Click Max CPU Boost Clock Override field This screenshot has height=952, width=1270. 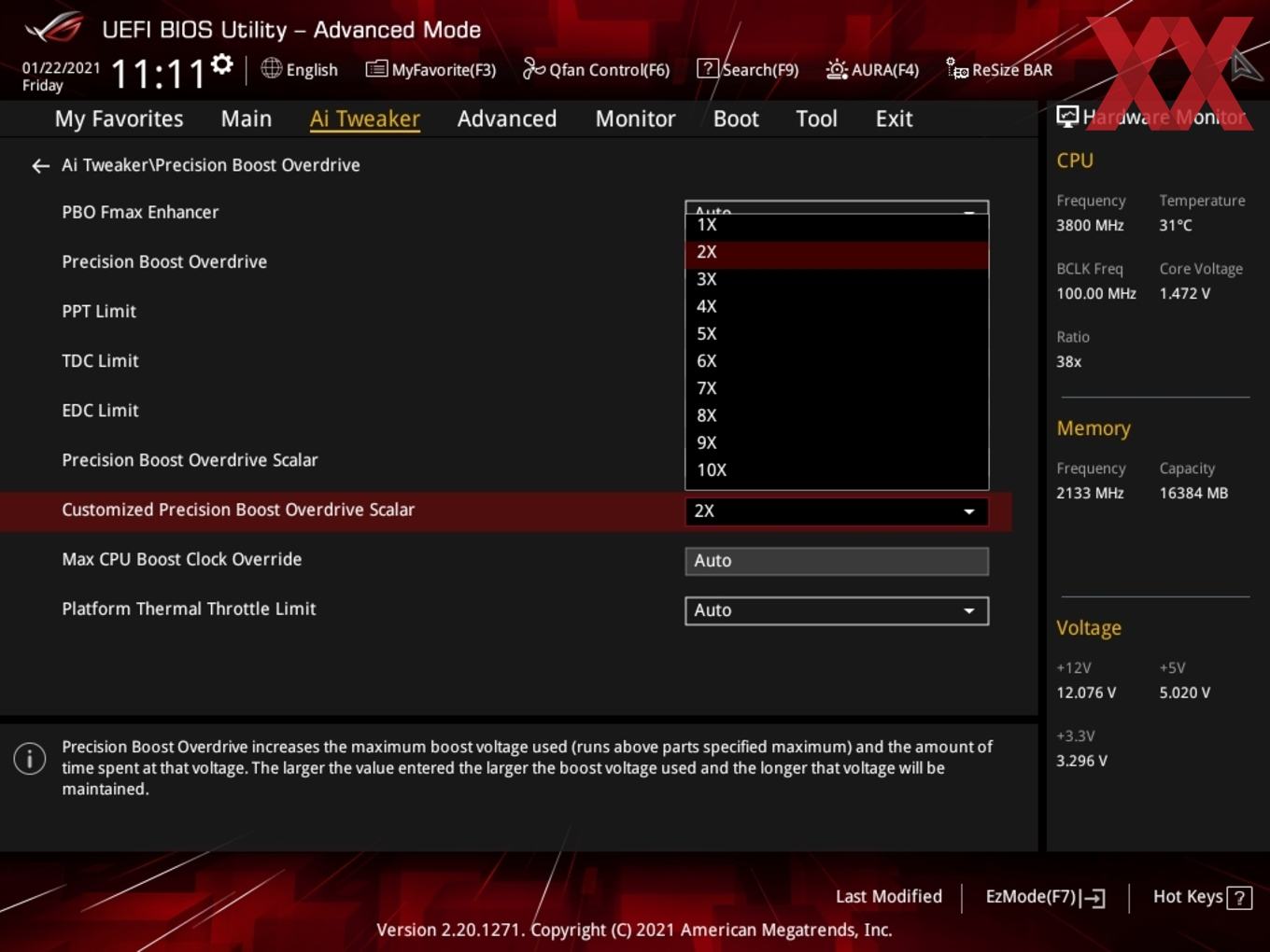tap(837, 561)
